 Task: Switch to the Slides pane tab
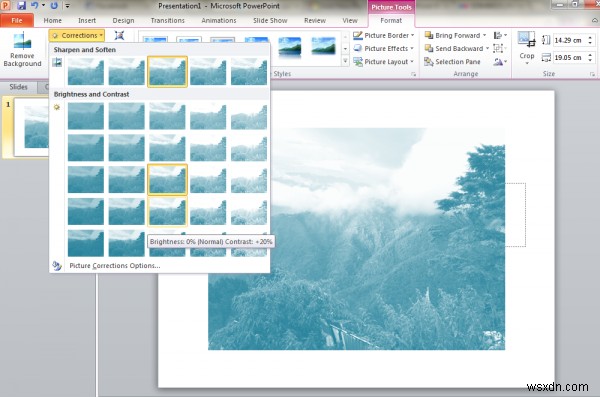click(x=18, y=87)
